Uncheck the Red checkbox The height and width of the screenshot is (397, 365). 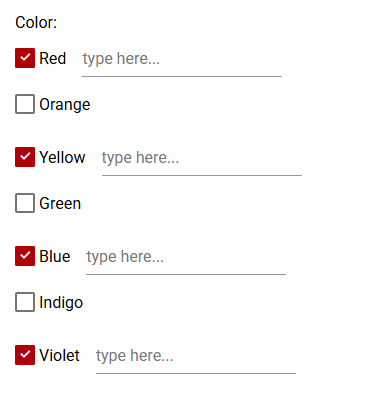point(25,58)
